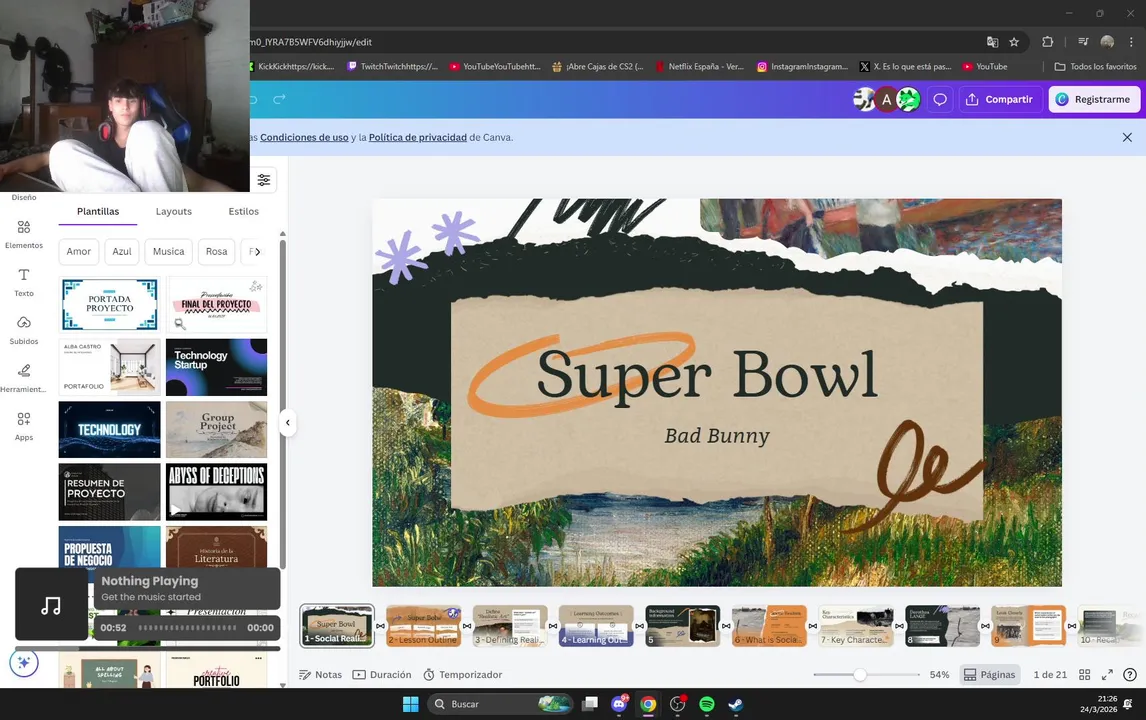Open the YouTubeYouTubehtt bookmark
The image size is (1146, 720).
click(x=495, y=67)
